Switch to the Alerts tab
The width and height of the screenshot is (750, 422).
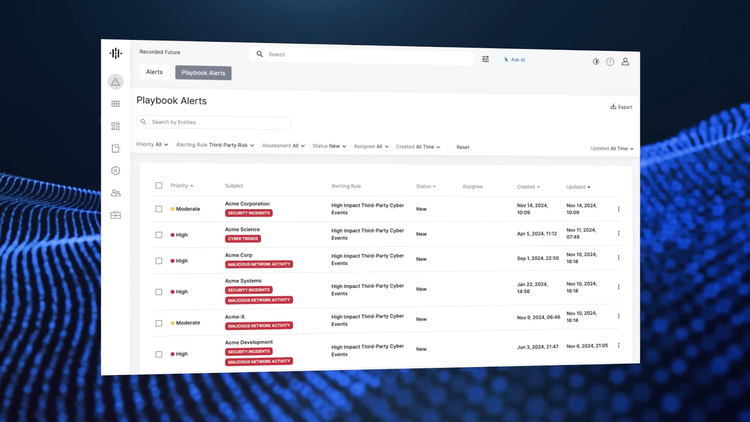154,72
